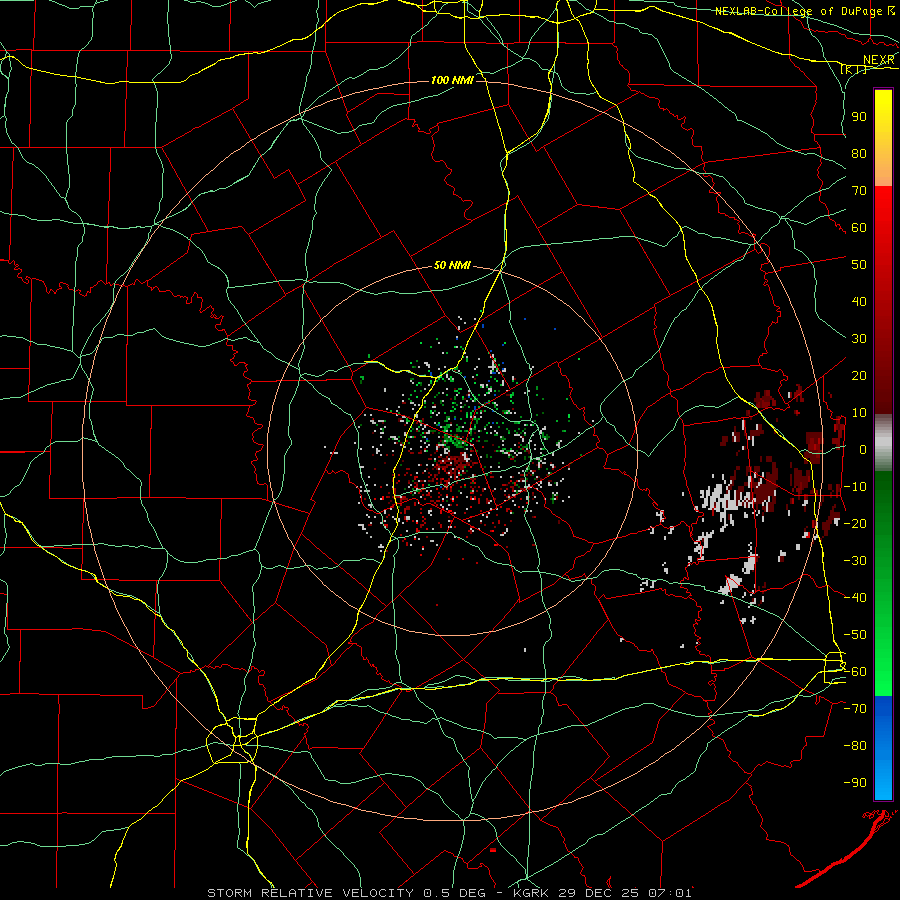This screenshot has width=900, height=900.
Task: Click the -90 scale label
Action: 855,783
